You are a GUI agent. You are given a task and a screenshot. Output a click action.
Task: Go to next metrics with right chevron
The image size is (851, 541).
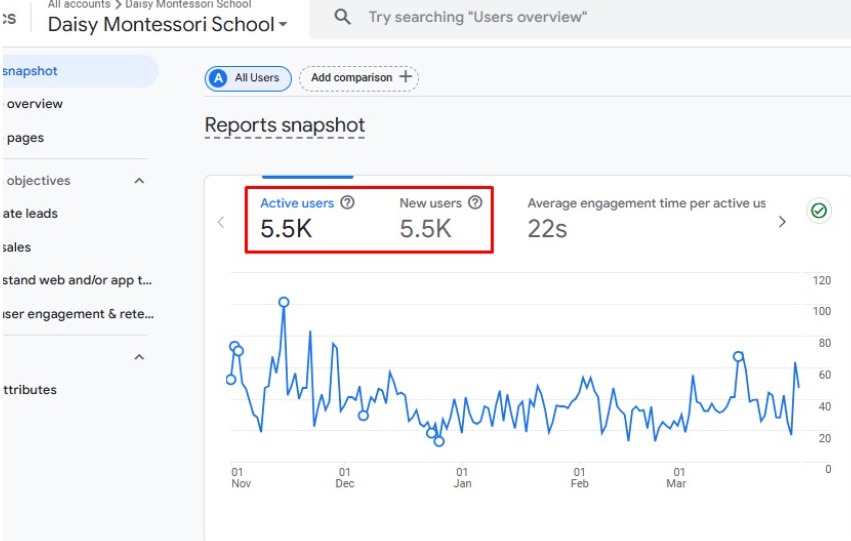(x=782, y=221)
